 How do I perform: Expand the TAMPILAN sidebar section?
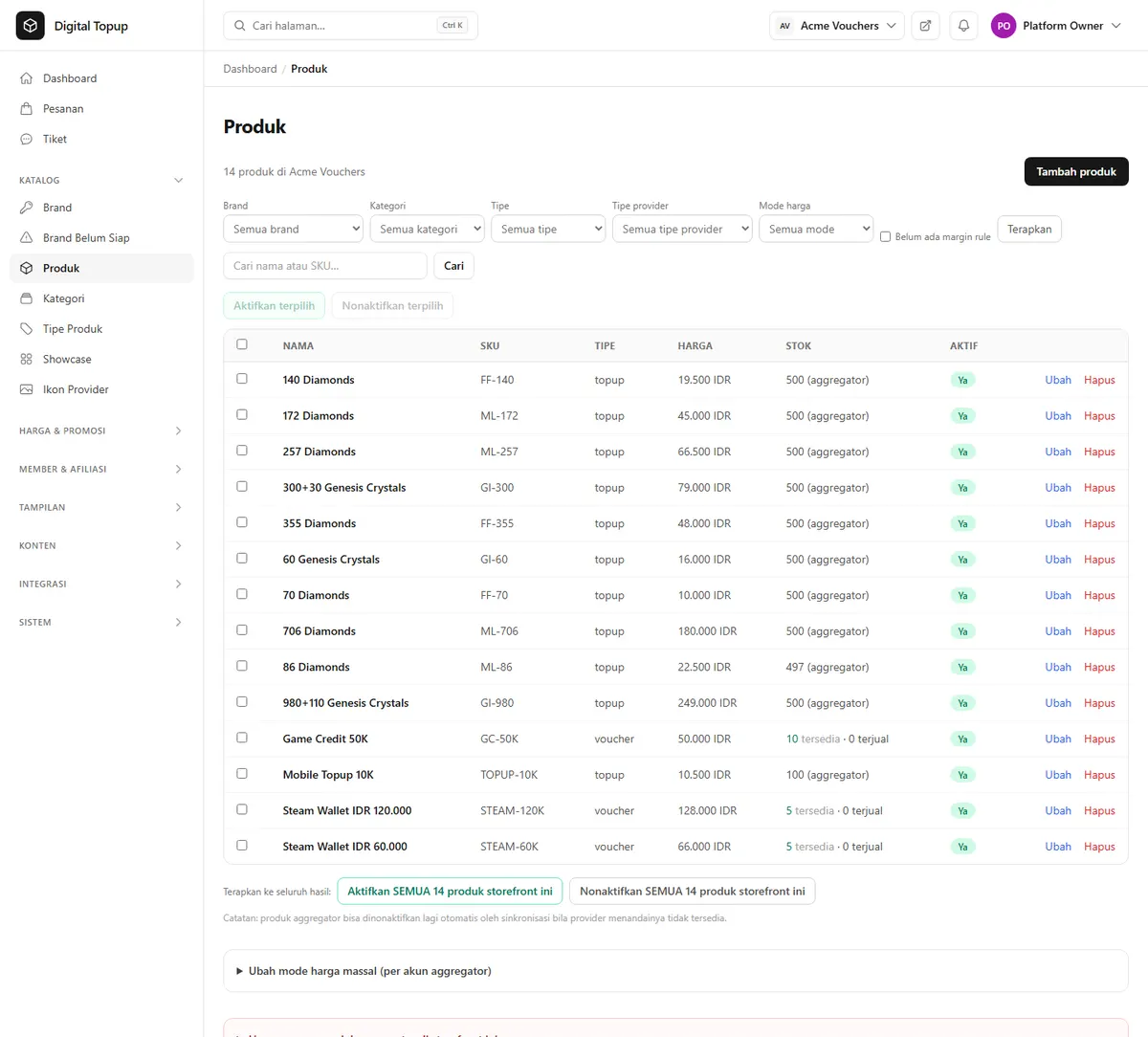pyautogui.click(x=101, y=507)
